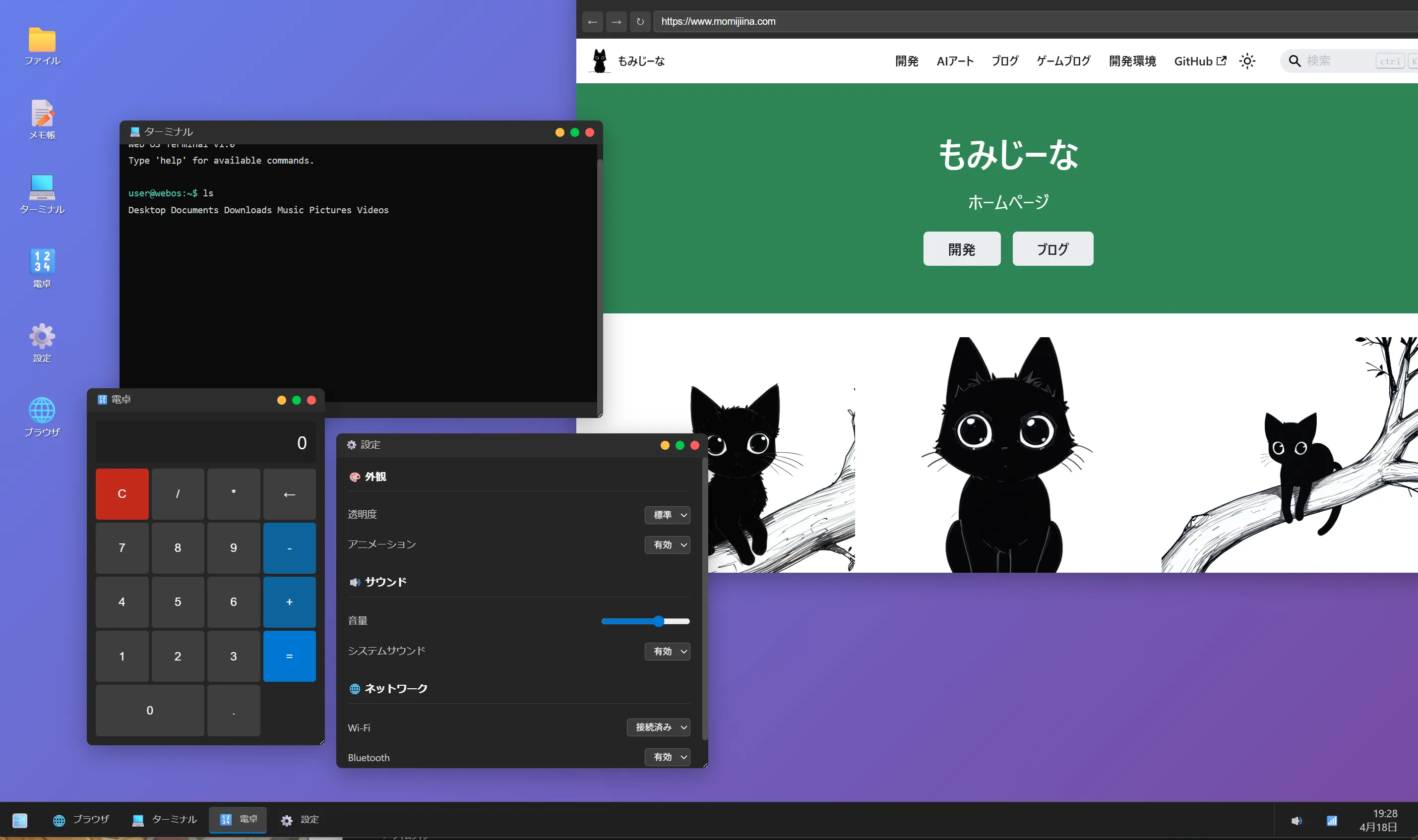The image size is (1418, 840).
Task: Expand the 透明度 transparency dropdown
Action: pyautogui.click(x=667, y=515)
